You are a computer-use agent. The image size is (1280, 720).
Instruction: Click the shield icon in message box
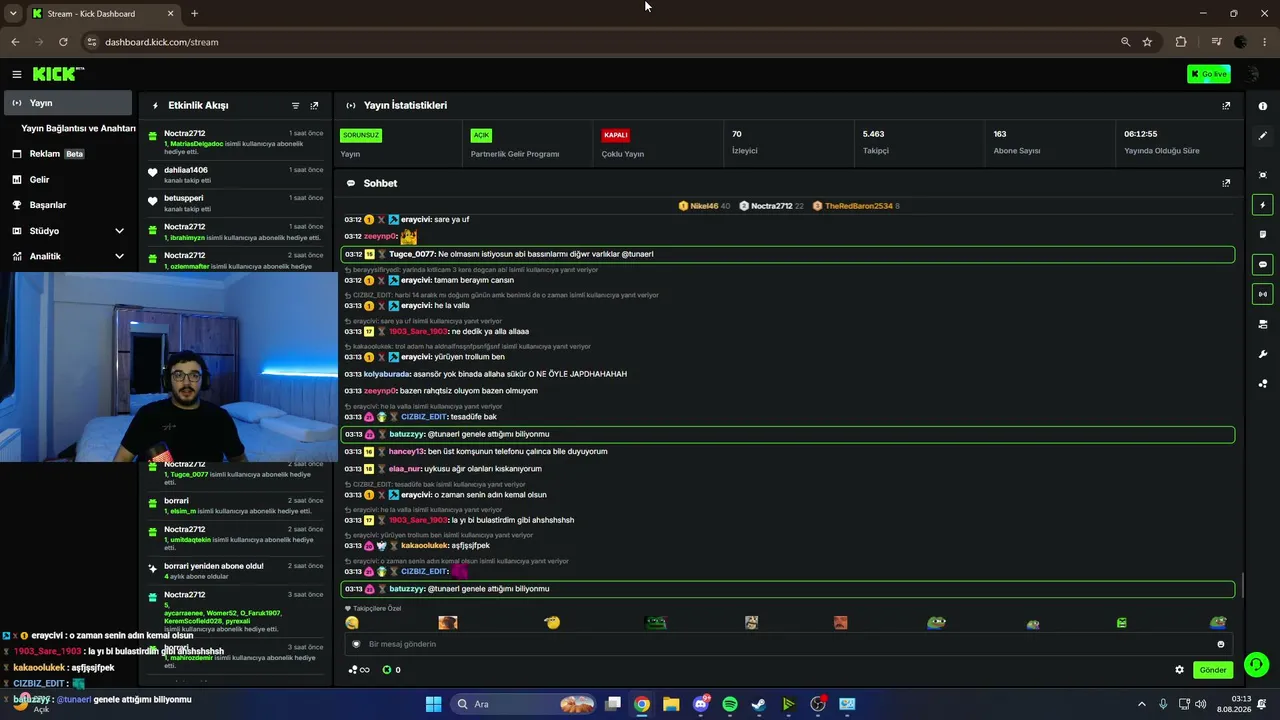pos(356,644)
